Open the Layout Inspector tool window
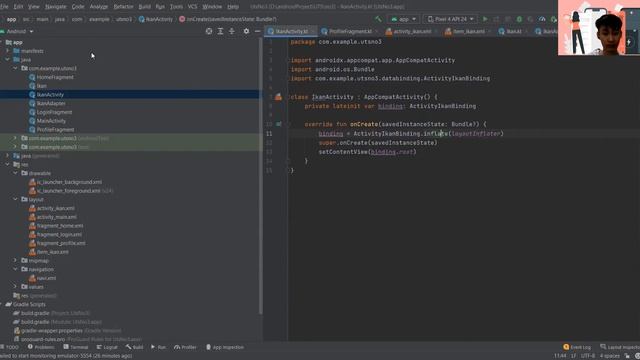The width and height of the screenshot is (640, 360). [x=620, y=347]
